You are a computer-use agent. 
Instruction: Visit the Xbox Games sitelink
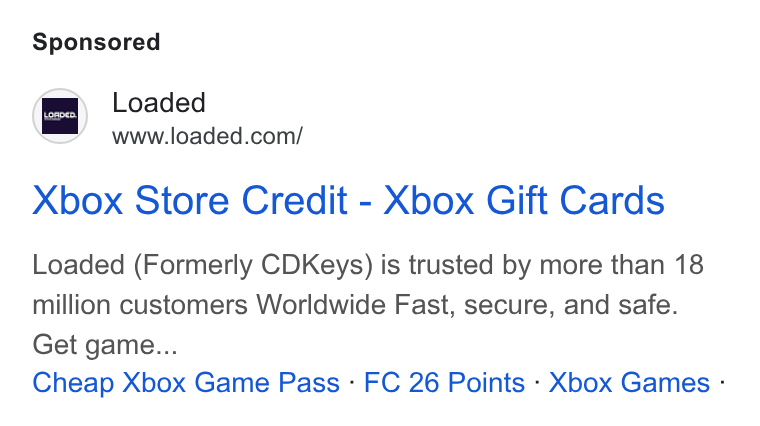(x=629, y=383)
